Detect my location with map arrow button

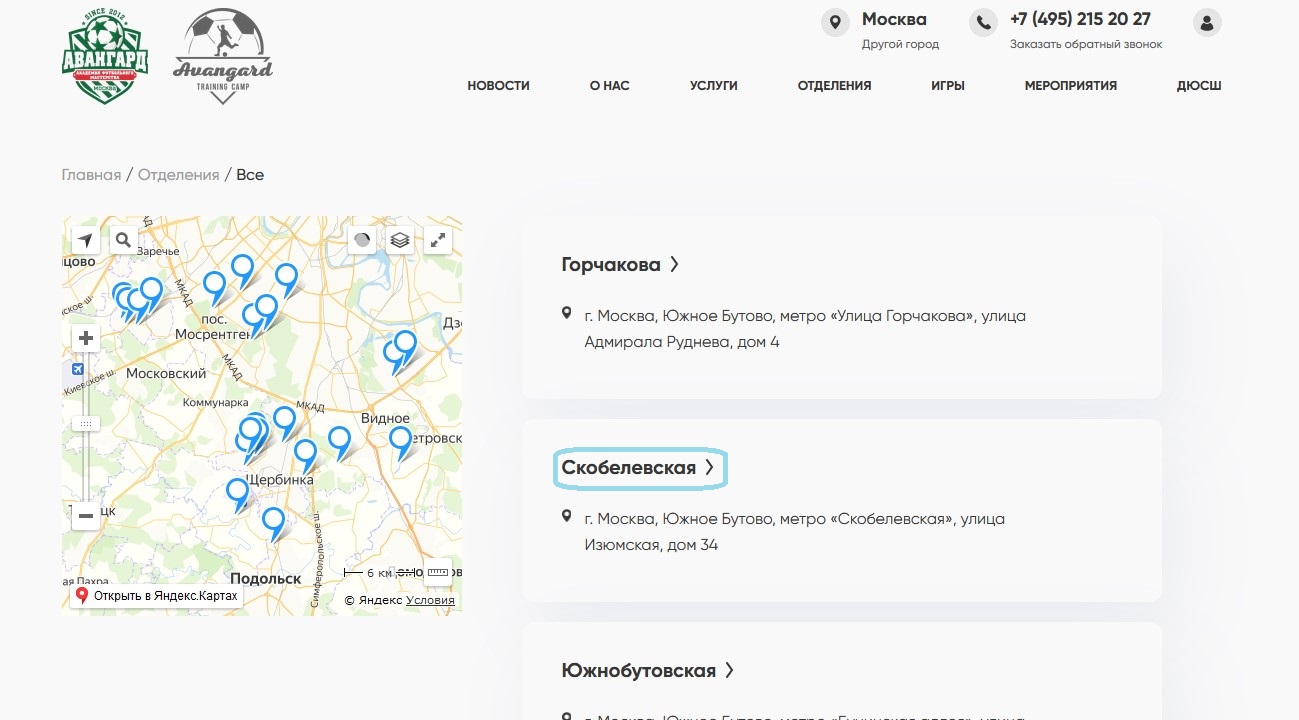86,240
